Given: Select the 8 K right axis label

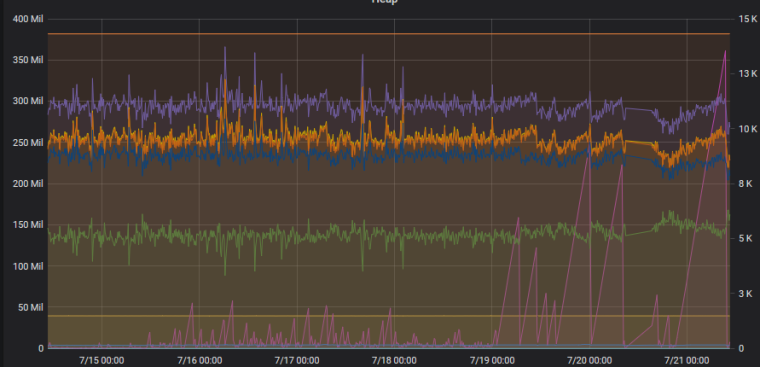Looking at the screenshot, I should point(745,184).
